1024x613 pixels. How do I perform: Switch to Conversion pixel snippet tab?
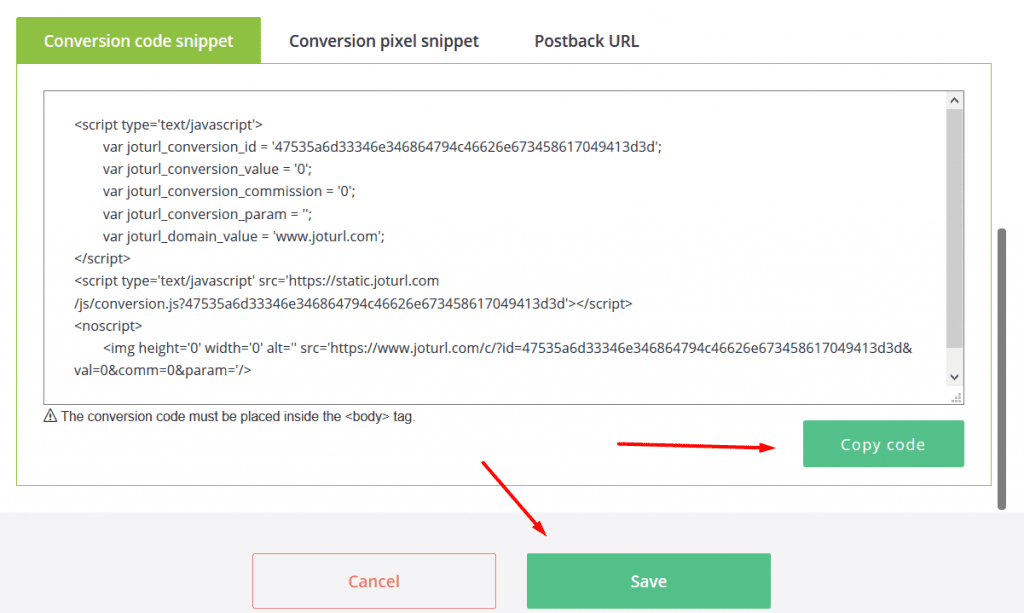click(383, 40)
